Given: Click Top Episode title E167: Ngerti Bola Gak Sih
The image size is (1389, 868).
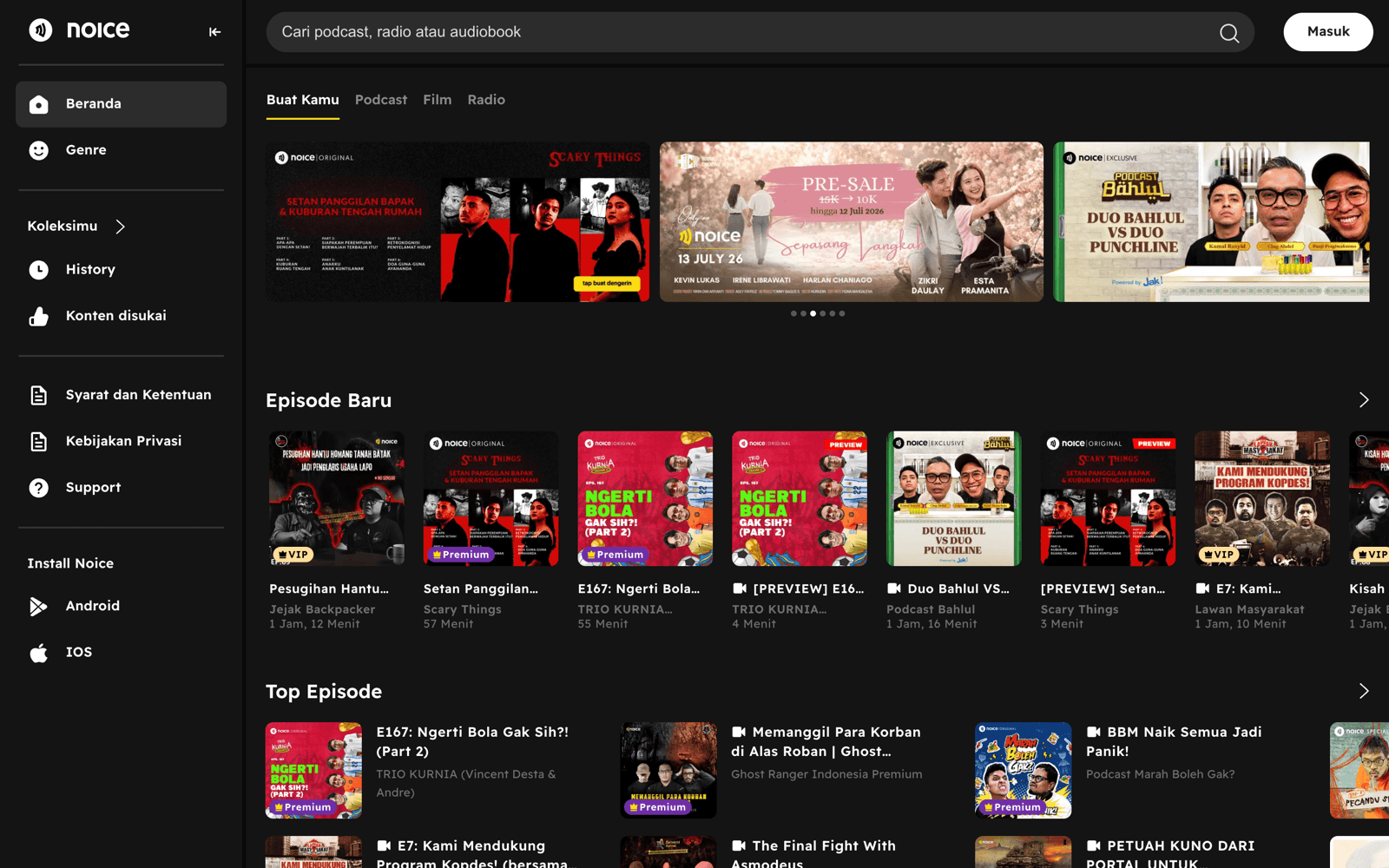Looking at the screenshot, I should pyautogui.click(x=472, y=742).
